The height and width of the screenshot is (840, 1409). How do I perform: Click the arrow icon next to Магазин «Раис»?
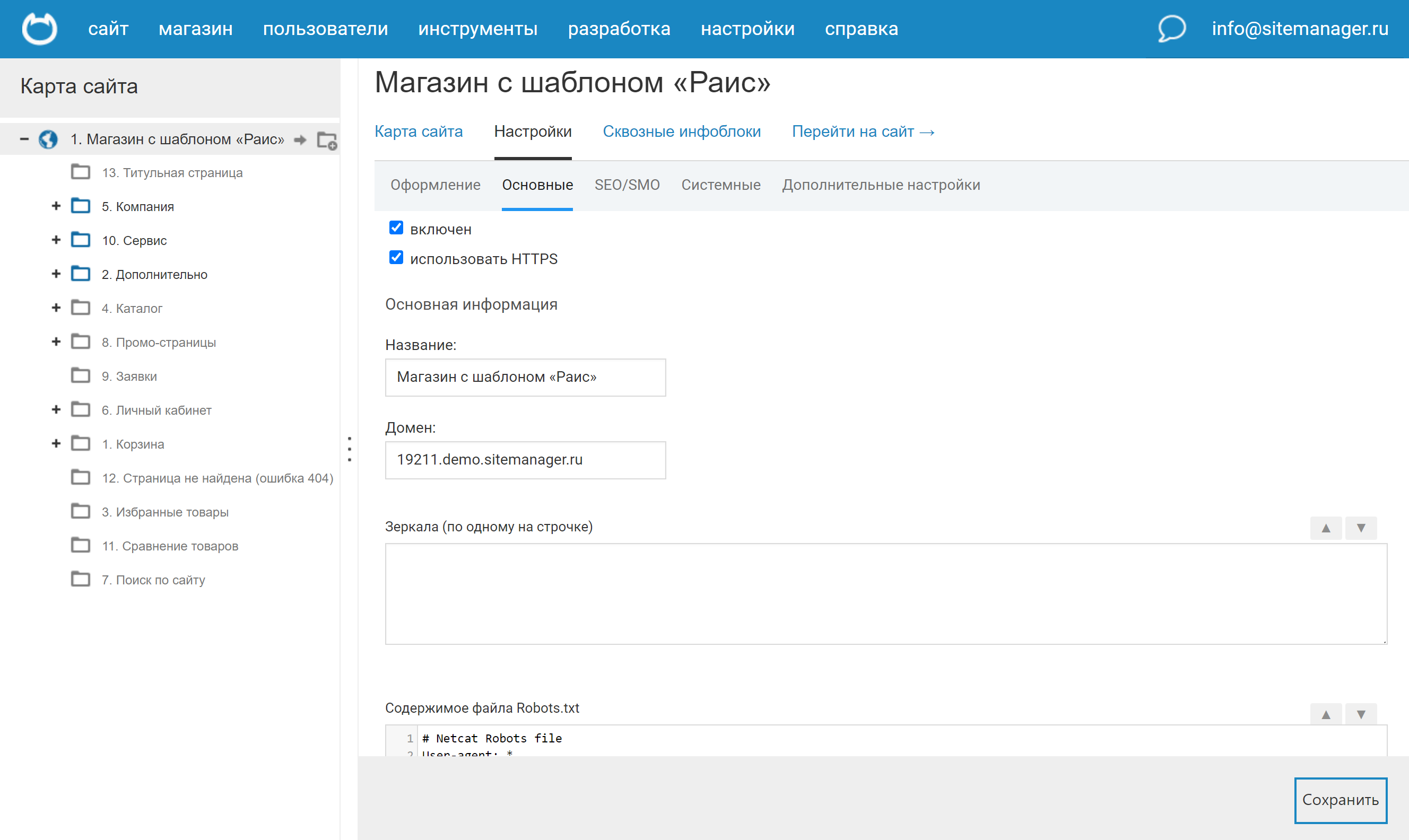(x=300, y=140)
